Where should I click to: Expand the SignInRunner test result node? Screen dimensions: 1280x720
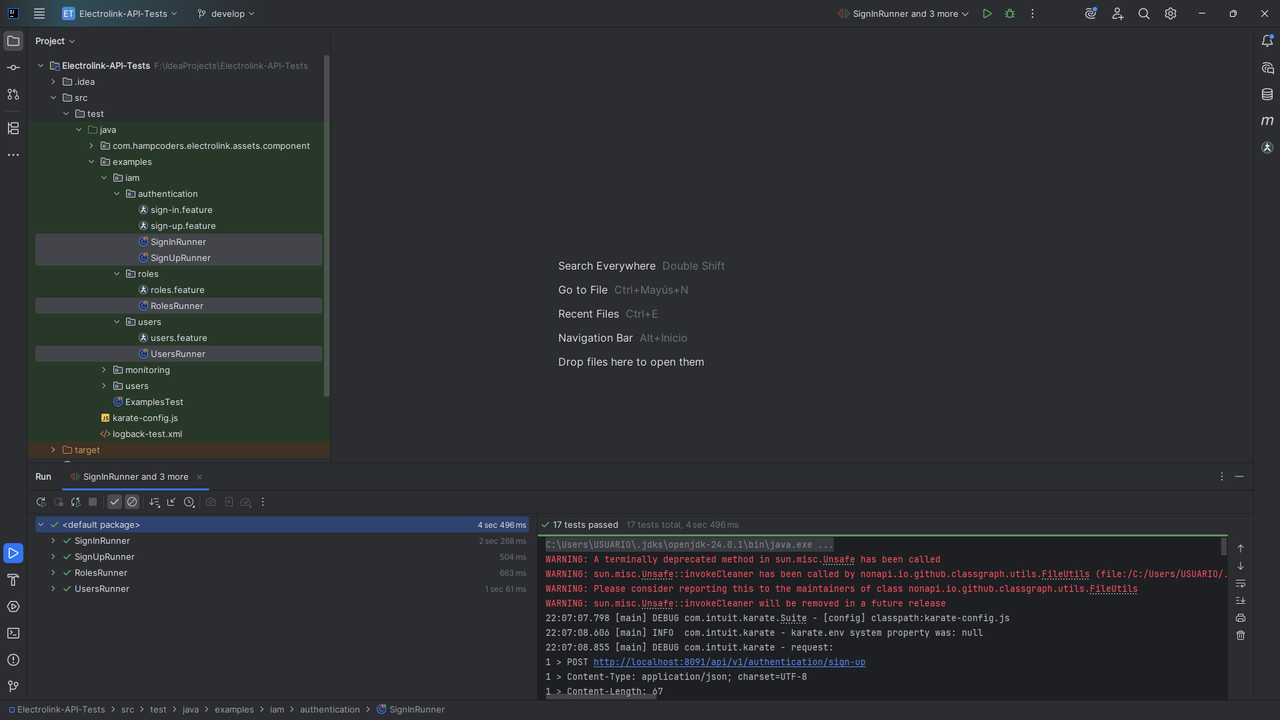pos(54,541)
